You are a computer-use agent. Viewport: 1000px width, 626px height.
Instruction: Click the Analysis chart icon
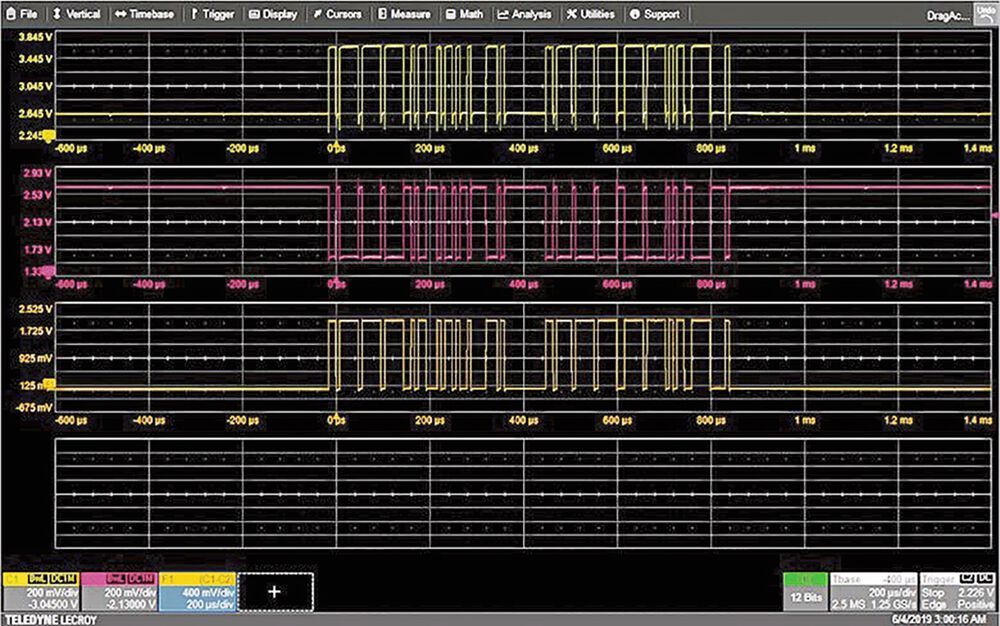(x=502, y=14)
